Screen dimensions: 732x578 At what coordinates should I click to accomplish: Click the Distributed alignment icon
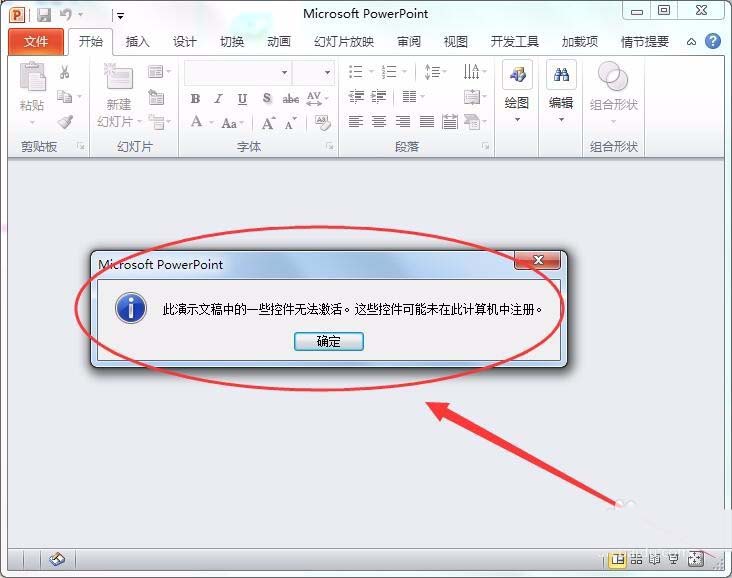pos(450,122)
